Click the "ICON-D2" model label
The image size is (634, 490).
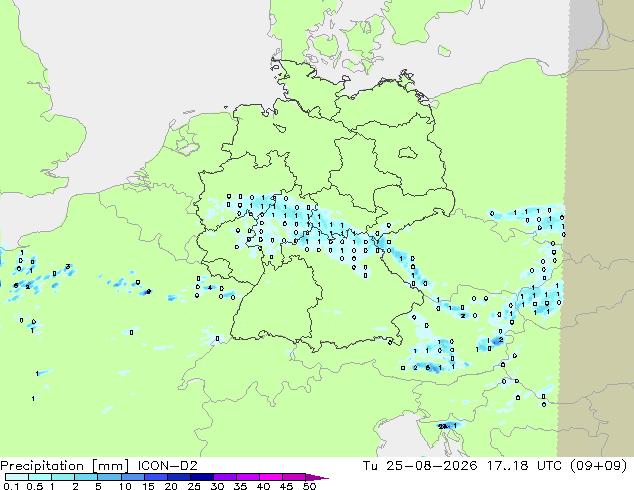pyautogui.click(x=167, y=466)
